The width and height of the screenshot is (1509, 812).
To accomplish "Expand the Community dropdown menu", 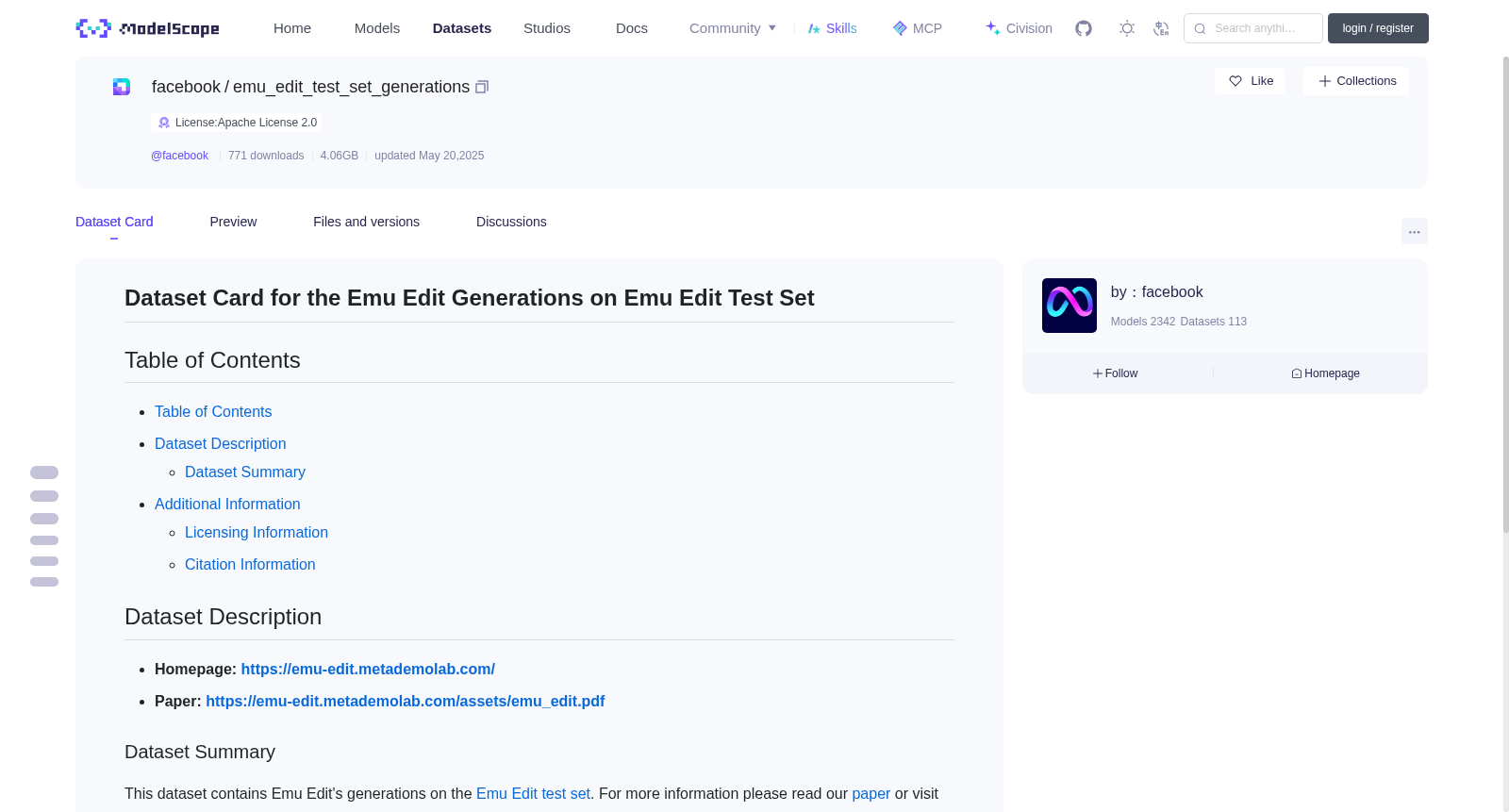I will (x=733, y=28).
